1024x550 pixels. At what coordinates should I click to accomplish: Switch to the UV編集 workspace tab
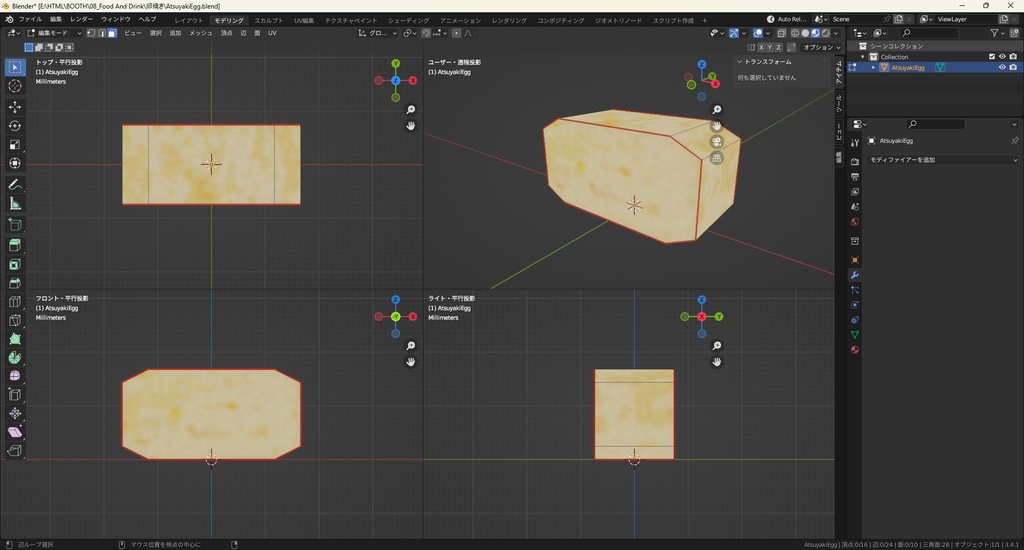(303, 20)
